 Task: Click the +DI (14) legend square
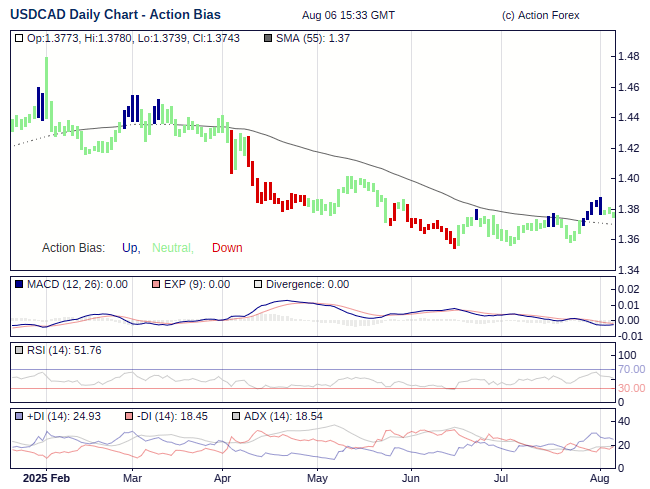pyautogui.click(x=19, y=416)
